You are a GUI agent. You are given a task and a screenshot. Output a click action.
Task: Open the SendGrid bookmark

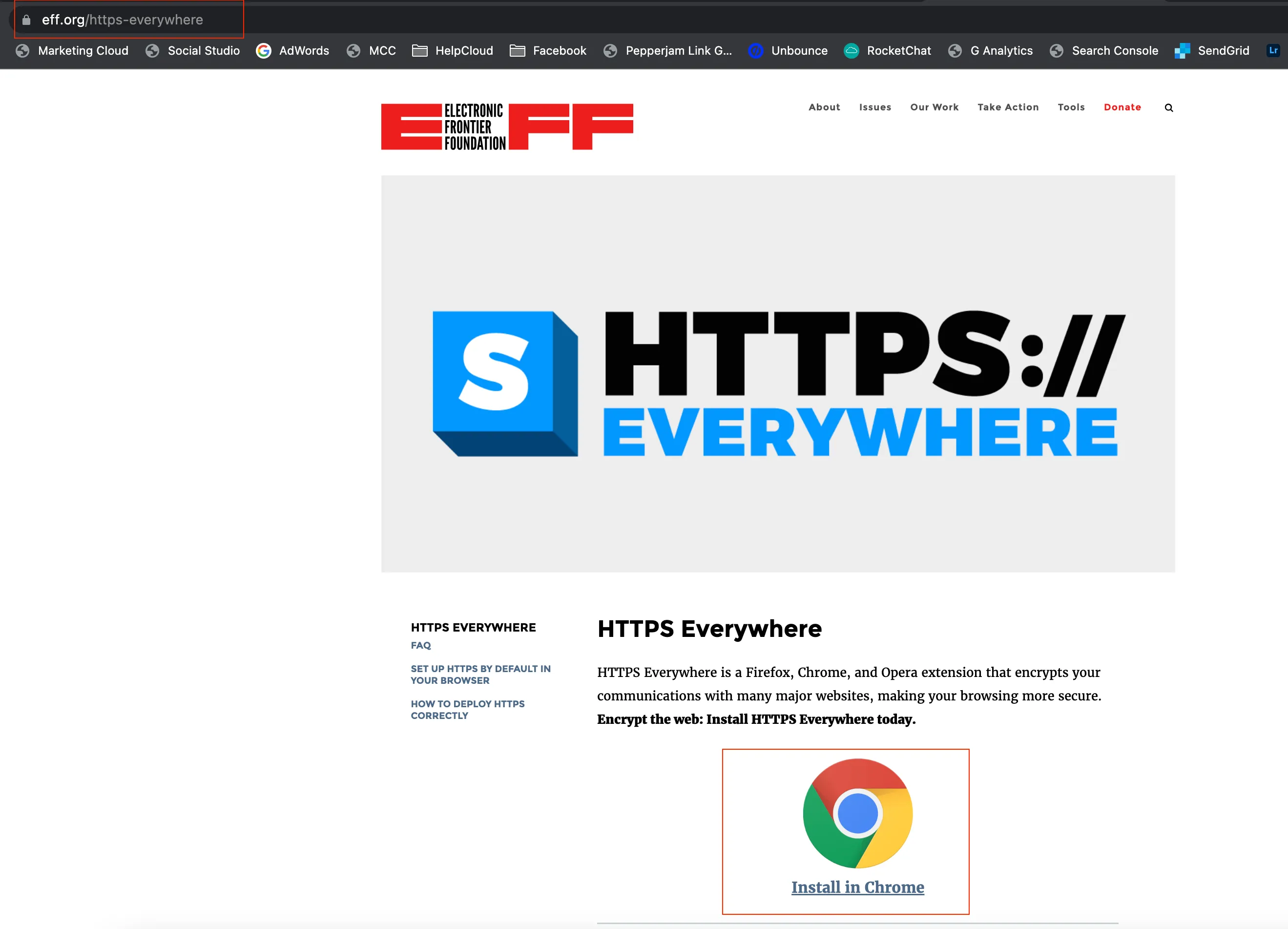click(1212, 51)
